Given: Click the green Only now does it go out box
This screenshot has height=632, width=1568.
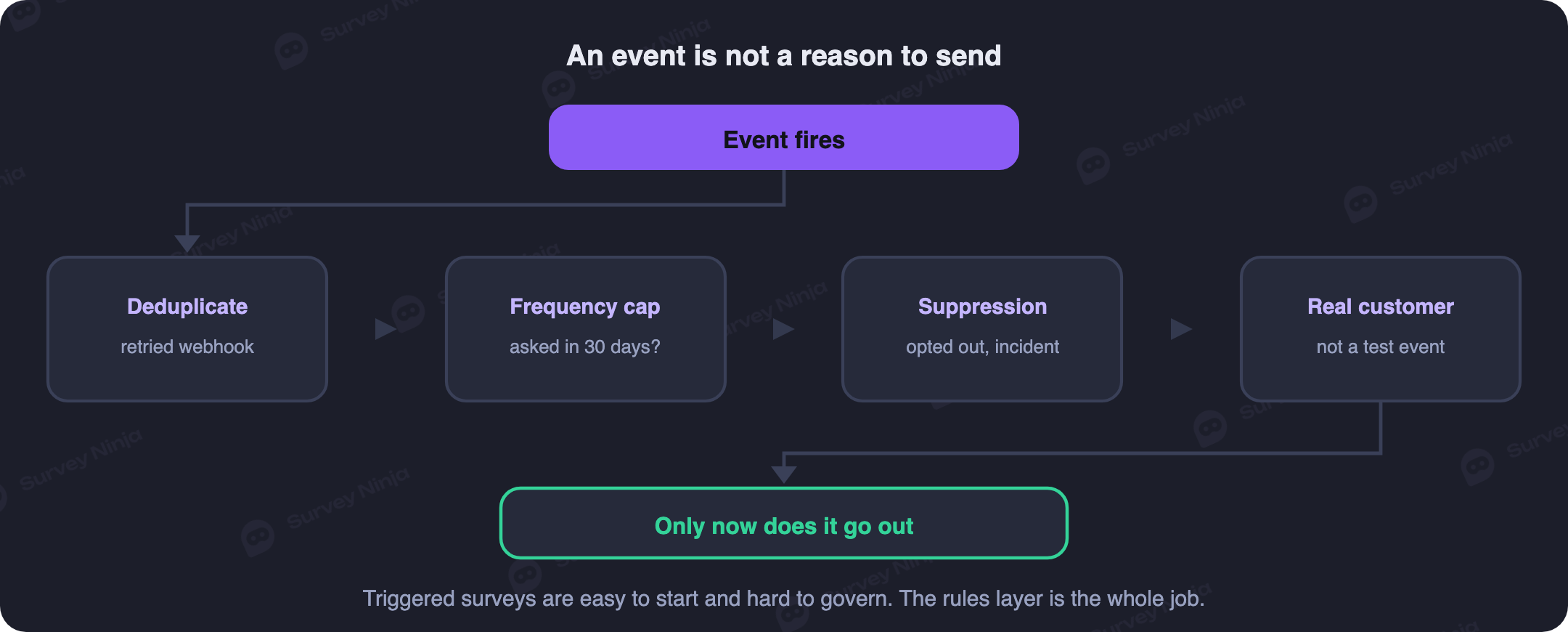Looking at the screenshot, I should click(784, 523).
